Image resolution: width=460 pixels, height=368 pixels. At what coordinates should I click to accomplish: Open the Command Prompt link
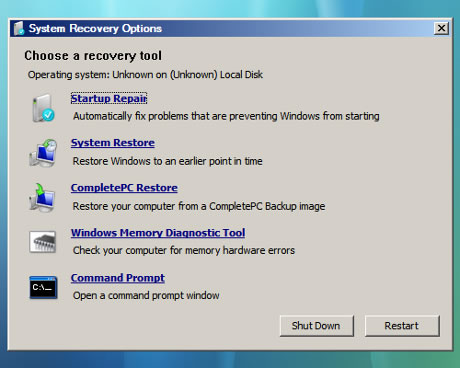point(118,278)
